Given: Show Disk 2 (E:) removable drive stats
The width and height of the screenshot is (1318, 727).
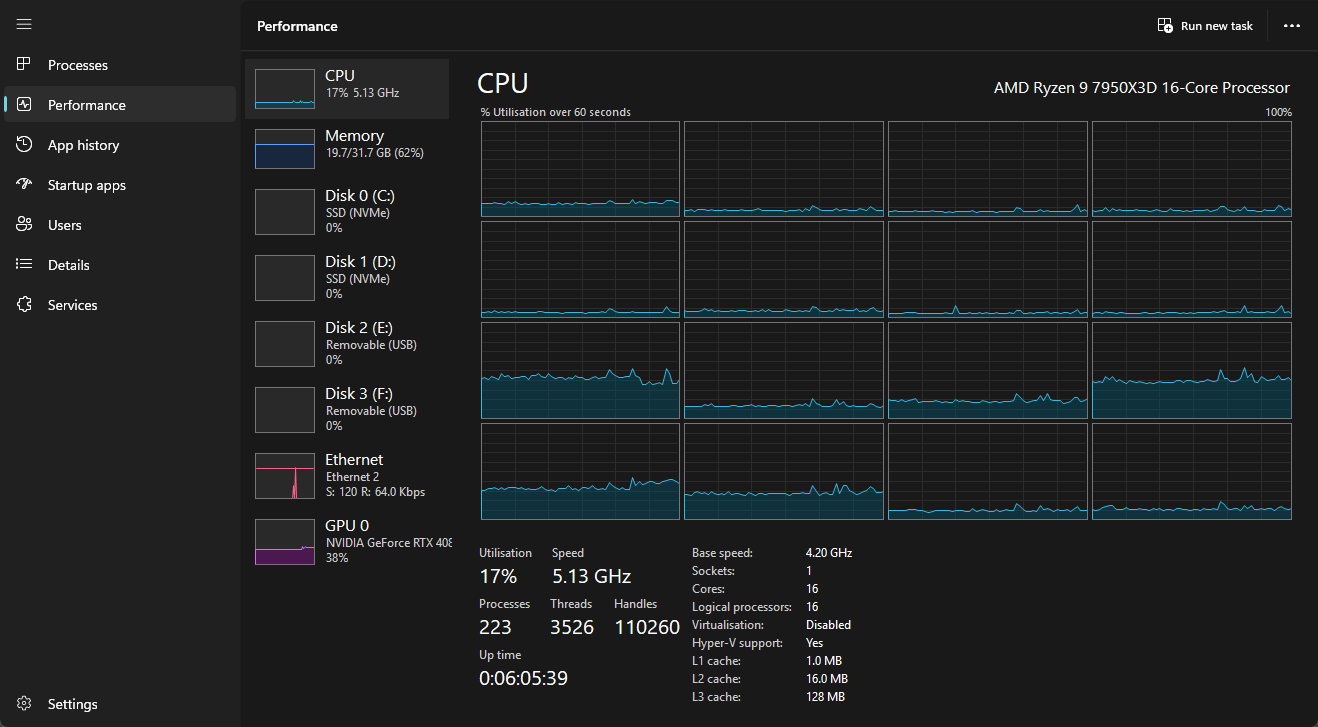Looking at the screenshot, I should tap(347, 343).
